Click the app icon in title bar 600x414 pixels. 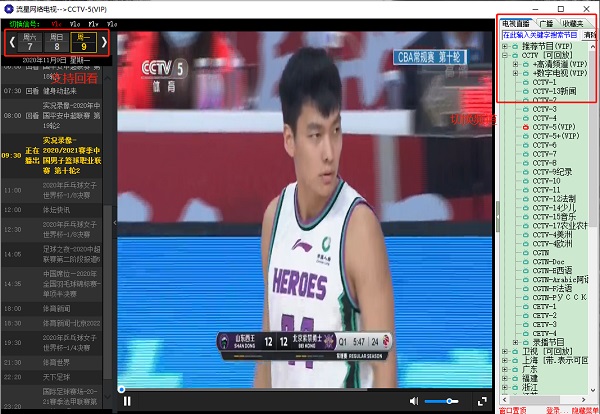tap(8, 7)
